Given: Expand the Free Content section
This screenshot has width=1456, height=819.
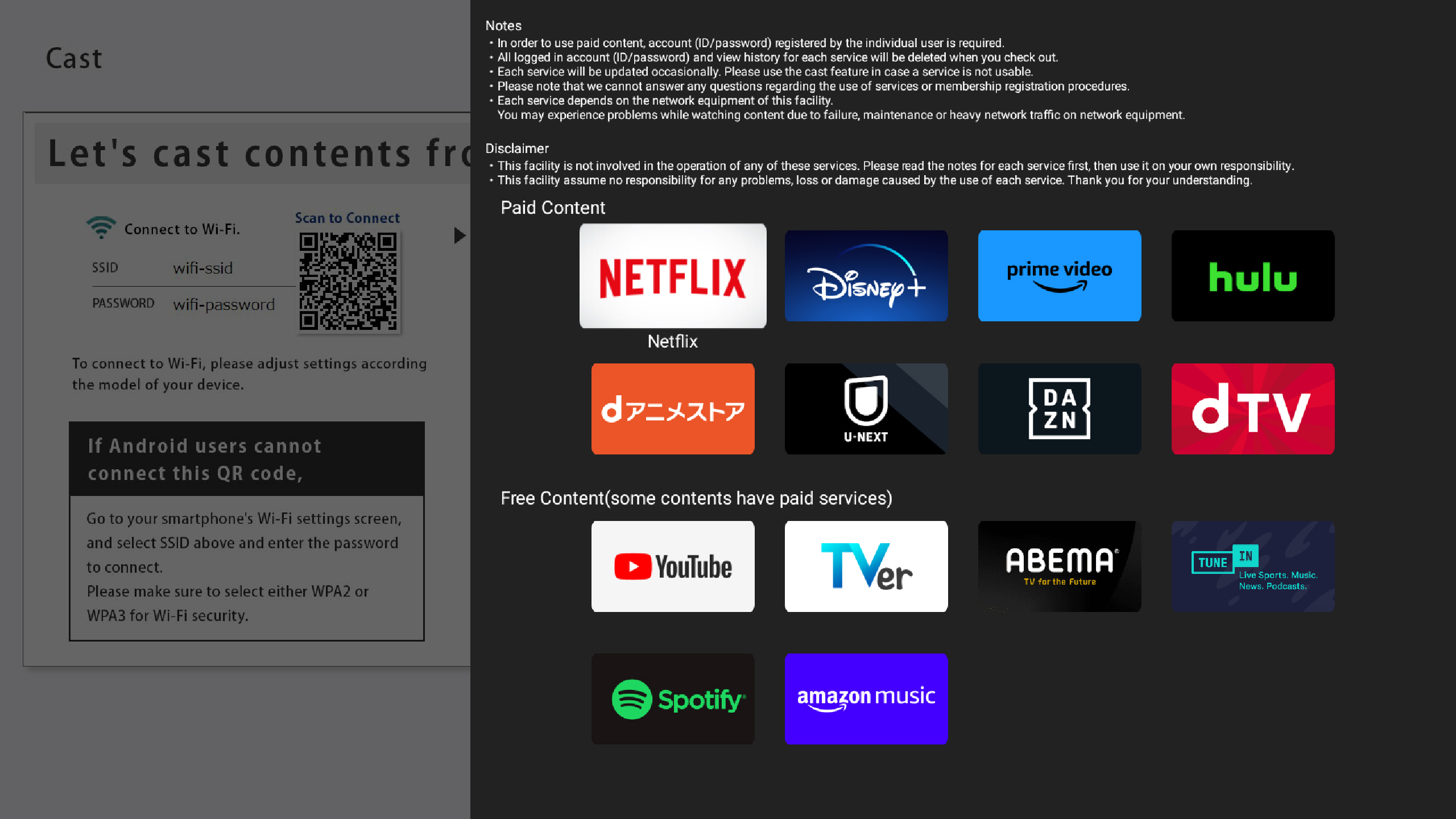Looking at the screenshot, I should click(697, 498).
